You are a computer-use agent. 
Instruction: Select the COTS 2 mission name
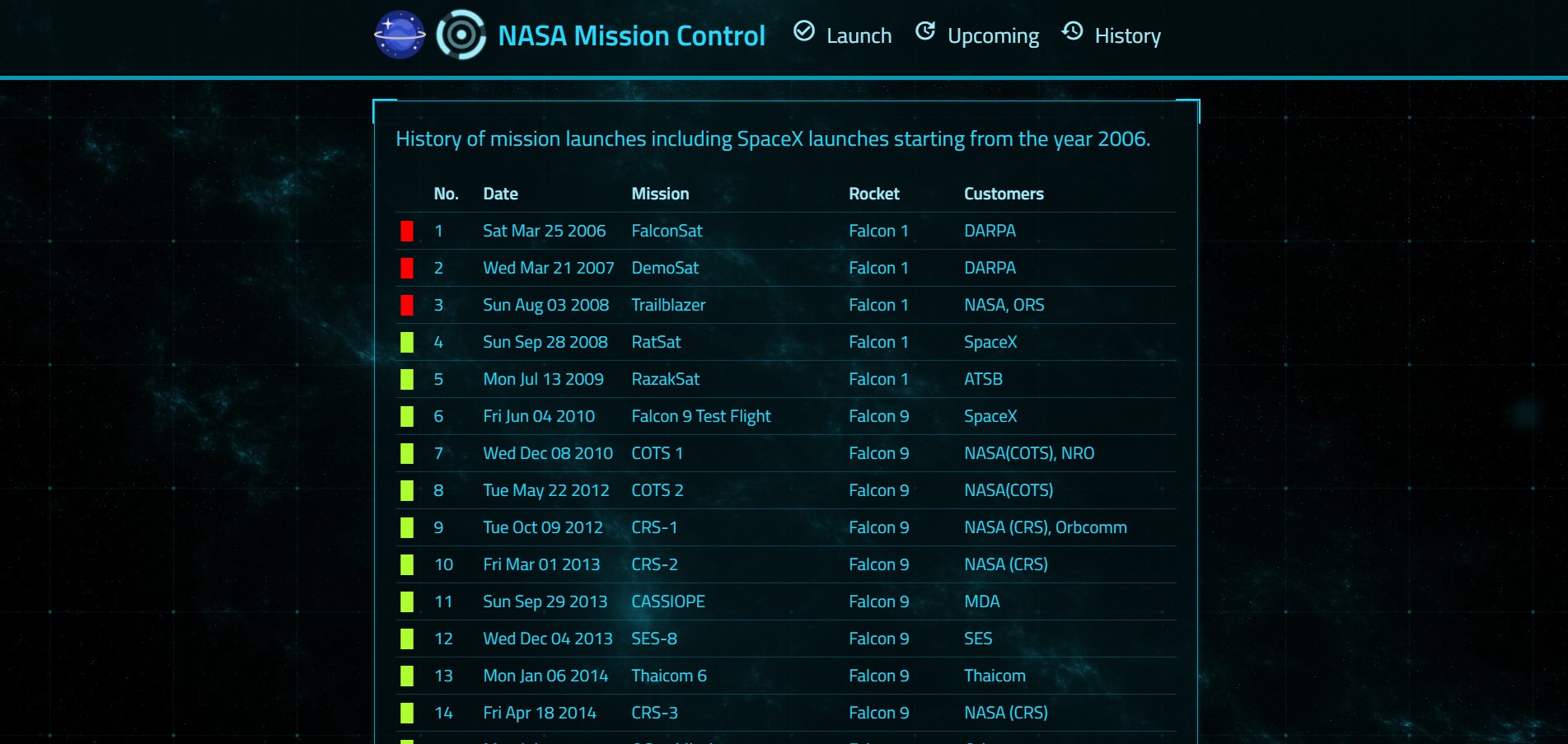click(658, 490)
